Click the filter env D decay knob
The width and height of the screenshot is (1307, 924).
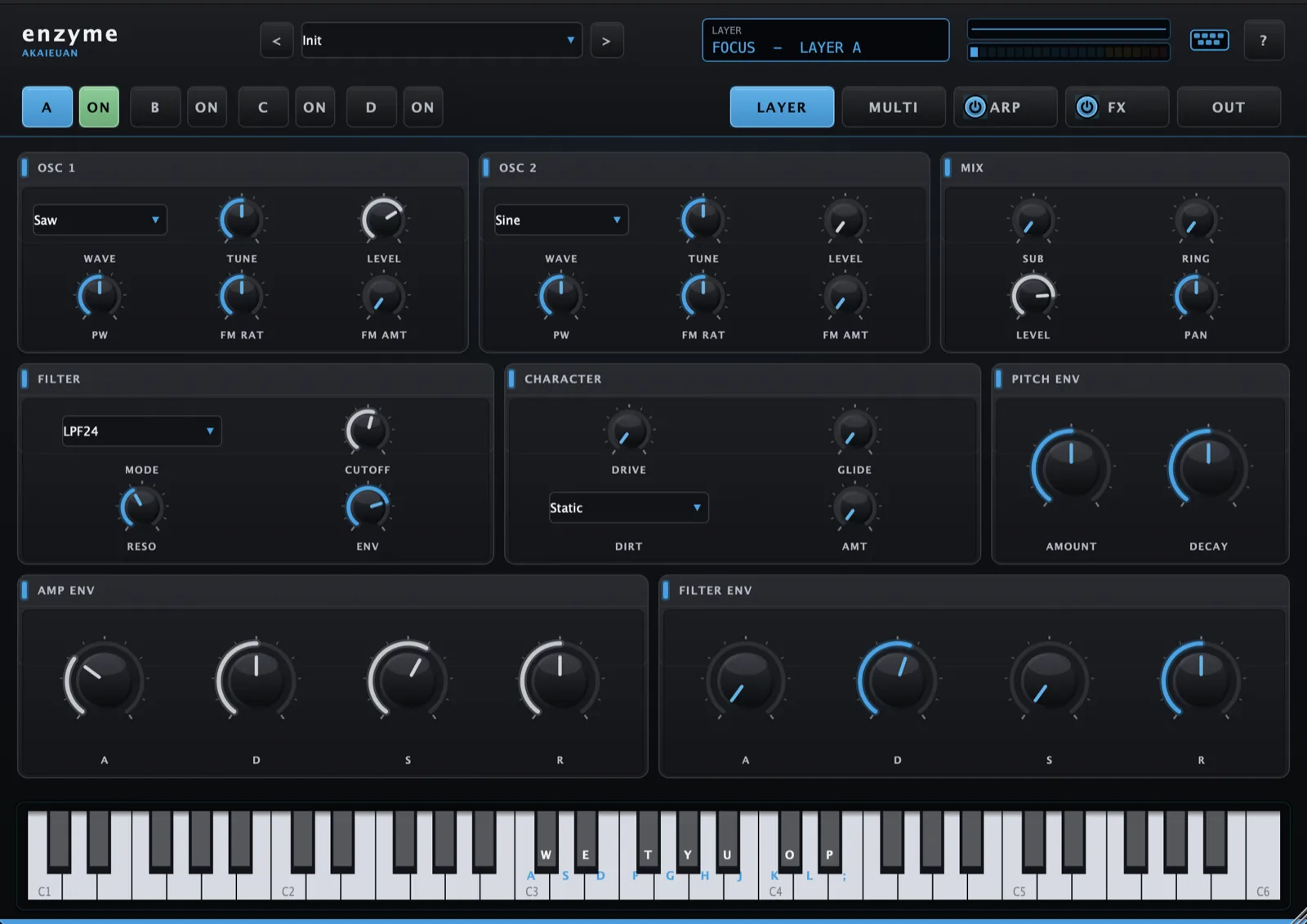point(897,679)
